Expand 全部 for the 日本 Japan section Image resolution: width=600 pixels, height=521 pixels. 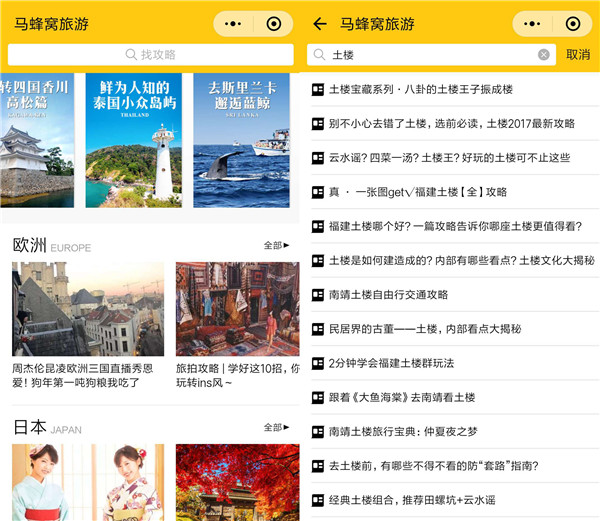(x=276, y=427)
